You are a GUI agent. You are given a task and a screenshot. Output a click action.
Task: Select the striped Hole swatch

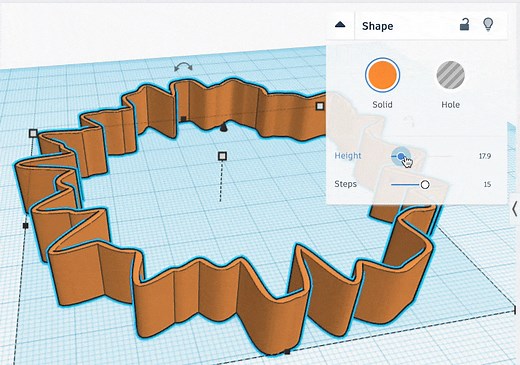(451, 75)
